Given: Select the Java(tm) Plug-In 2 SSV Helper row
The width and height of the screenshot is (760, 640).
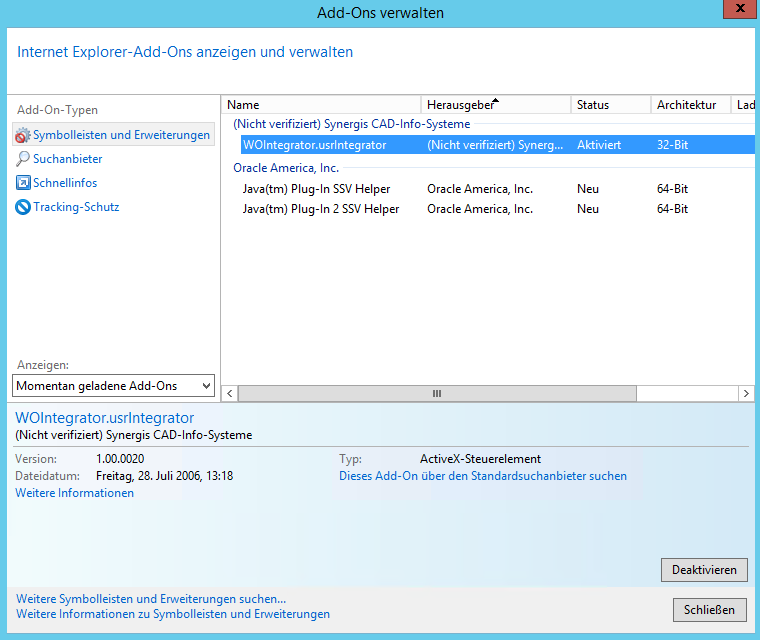Looking at the screenshot, I should click(498, 209).
